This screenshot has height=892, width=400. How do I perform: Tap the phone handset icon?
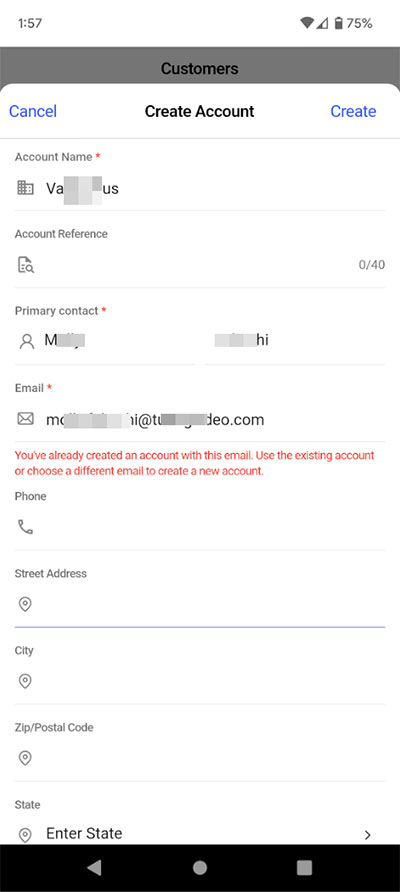coord(26,527)
